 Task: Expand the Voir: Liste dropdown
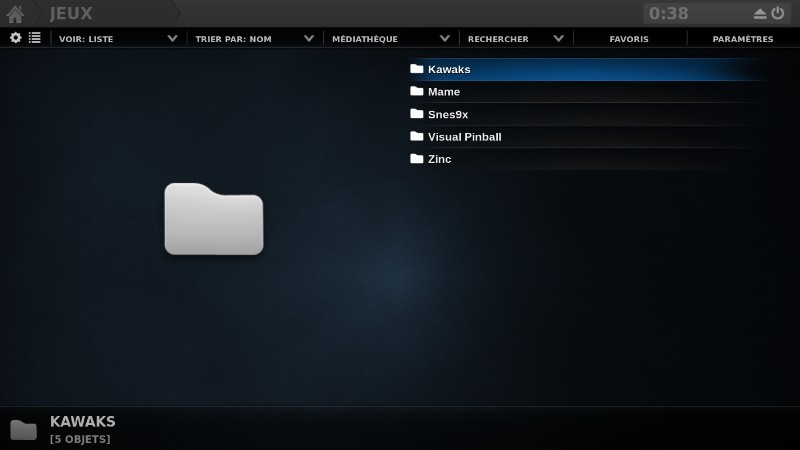115,39
